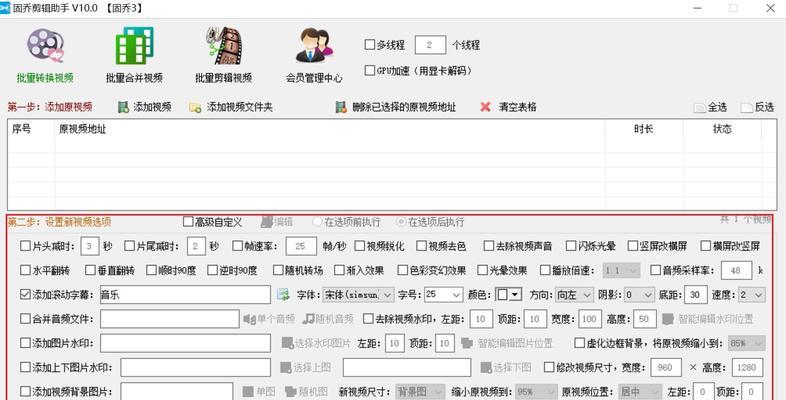Click 单个音频 speaker icon
Viewport: 786px width, 400px height.
(249, 319)
